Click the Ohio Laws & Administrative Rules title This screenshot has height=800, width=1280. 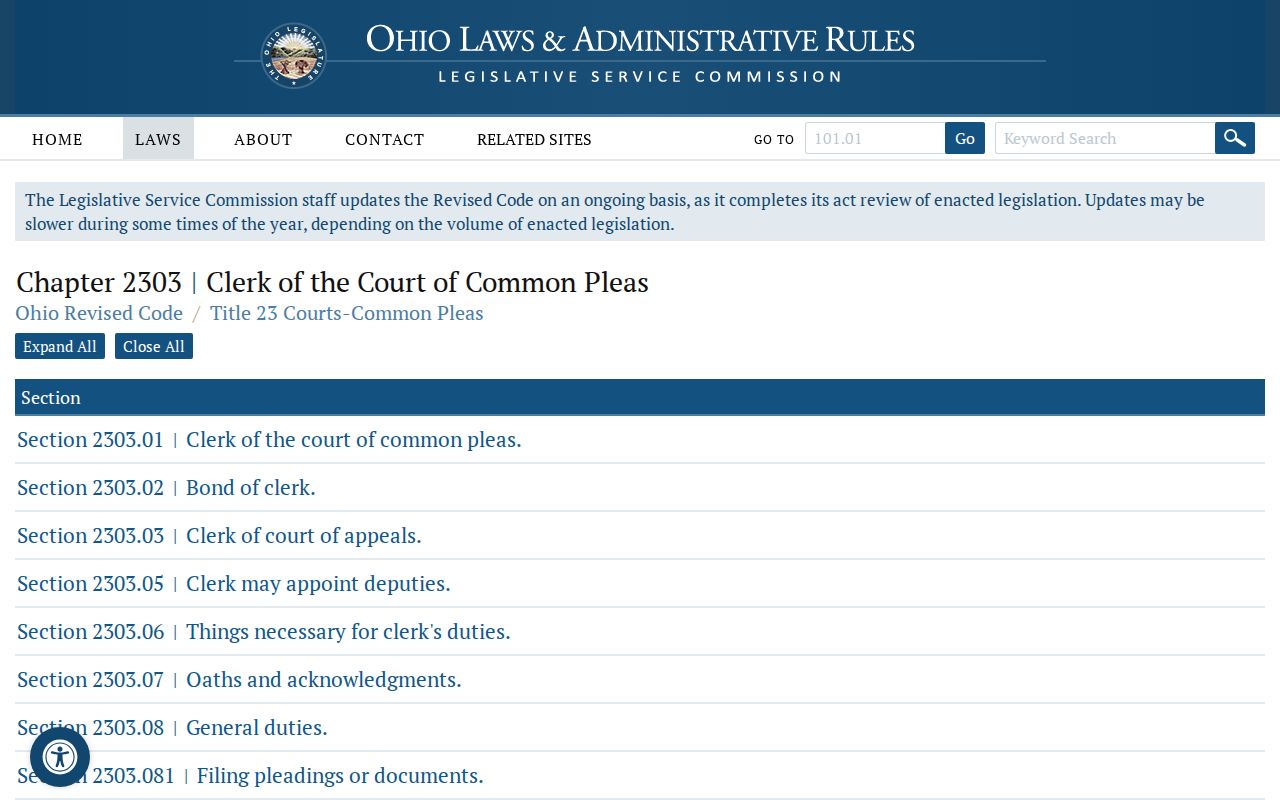(640, 40)
